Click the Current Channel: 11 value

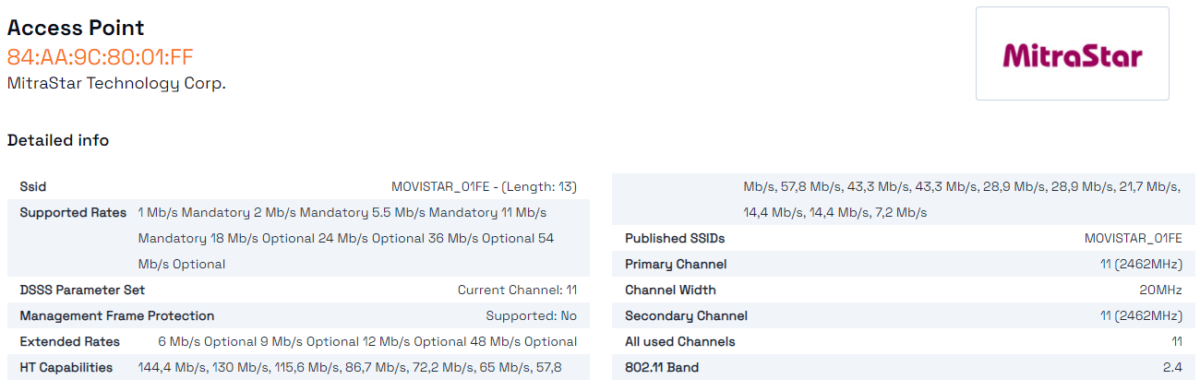517,290
